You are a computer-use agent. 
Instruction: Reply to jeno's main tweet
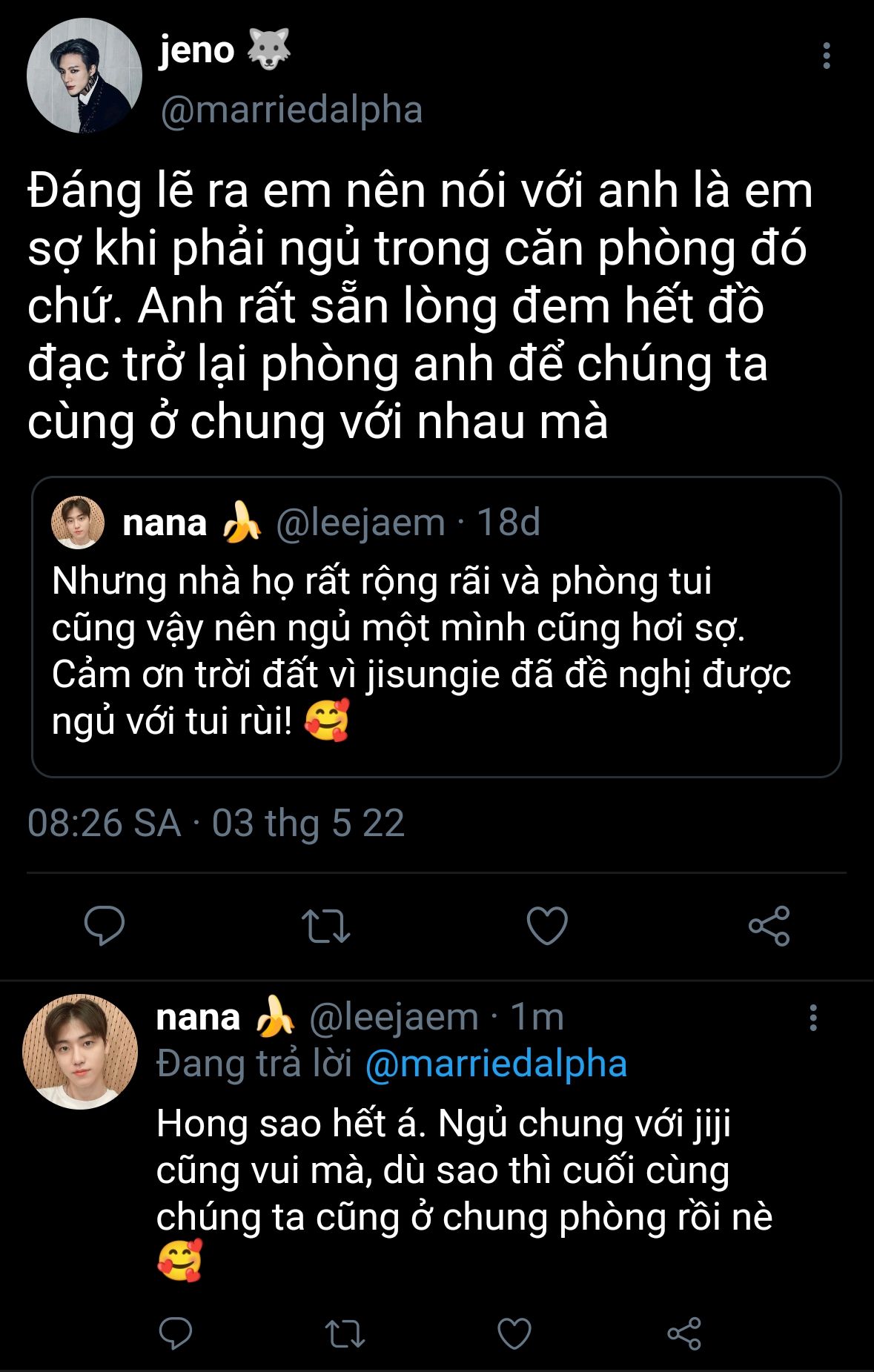pos(104,925)
